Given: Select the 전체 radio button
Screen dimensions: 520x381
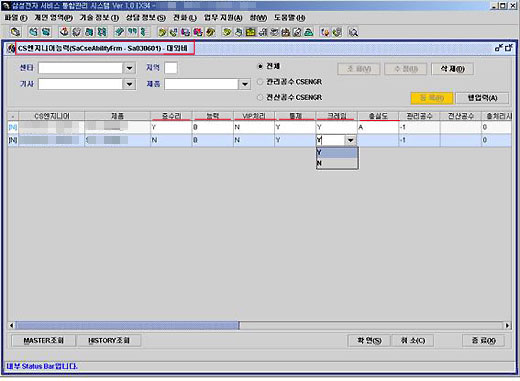Looking at the screenshot, I should click(x=260, y=66).
